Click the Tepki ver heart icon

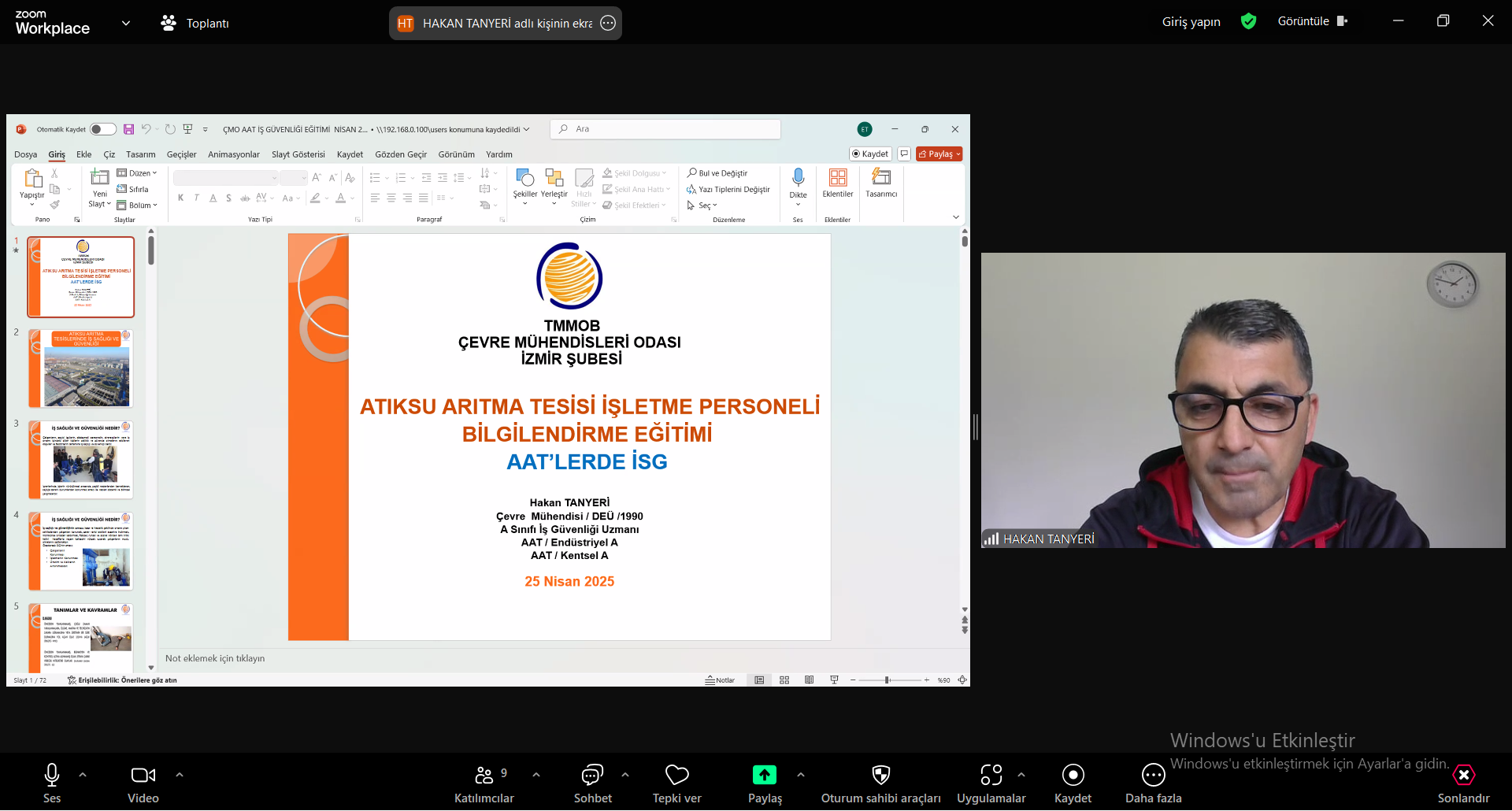676,776
